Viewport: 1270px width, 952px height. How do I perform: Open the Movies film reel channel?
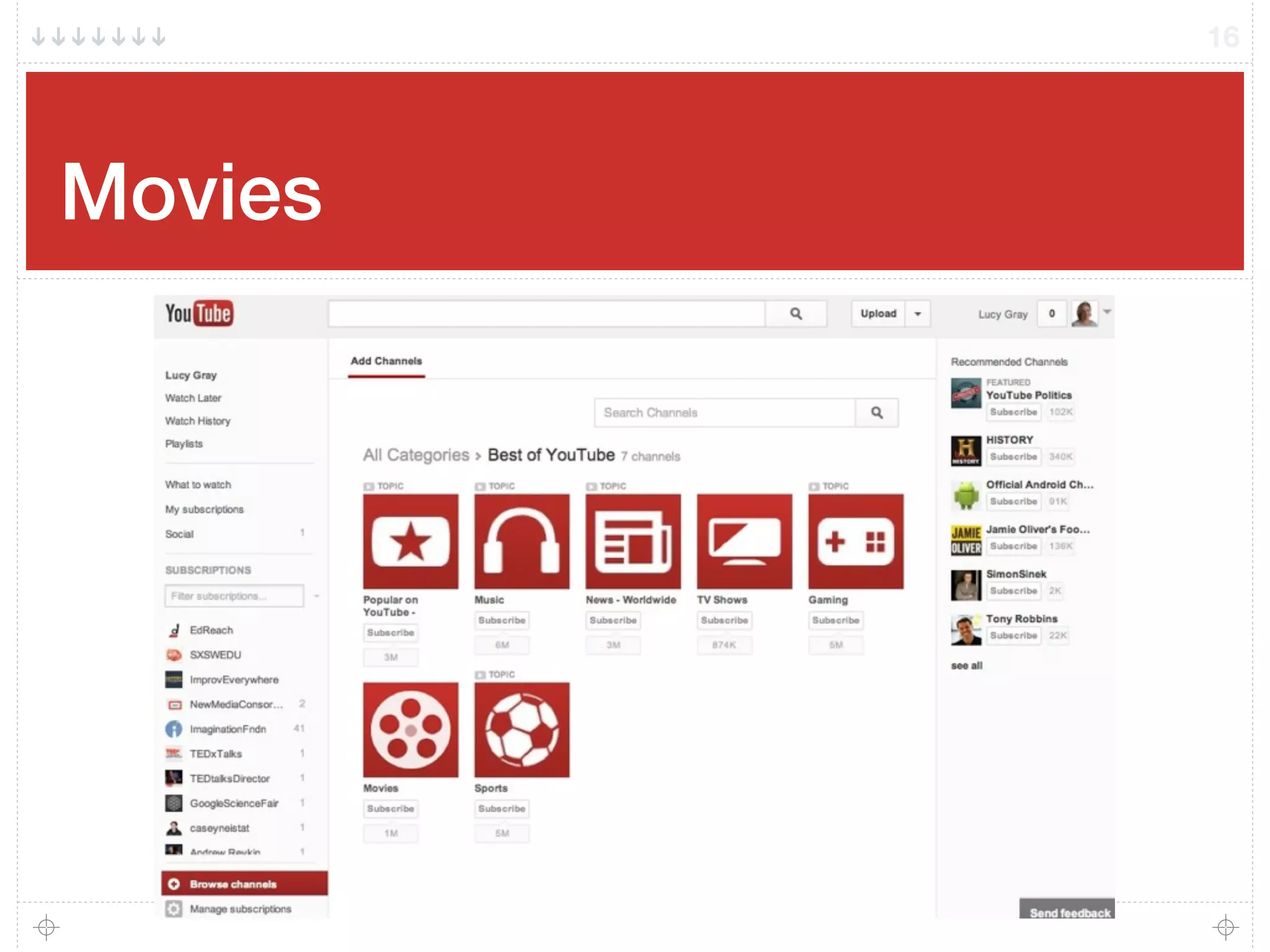click(411, 730)
